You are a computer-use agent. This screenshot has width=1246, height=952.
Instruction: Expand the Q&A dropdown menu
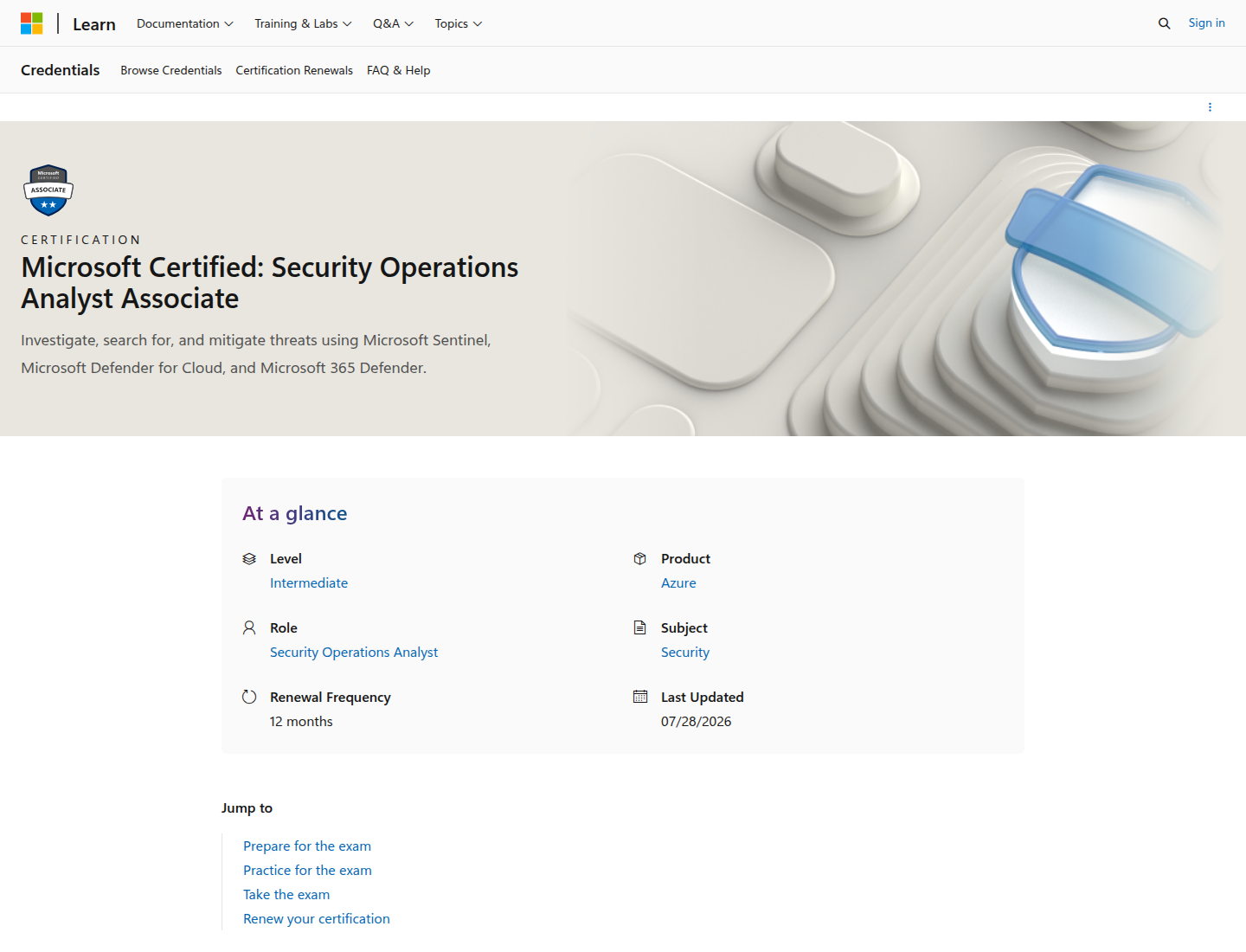click(x=394, y=23)
